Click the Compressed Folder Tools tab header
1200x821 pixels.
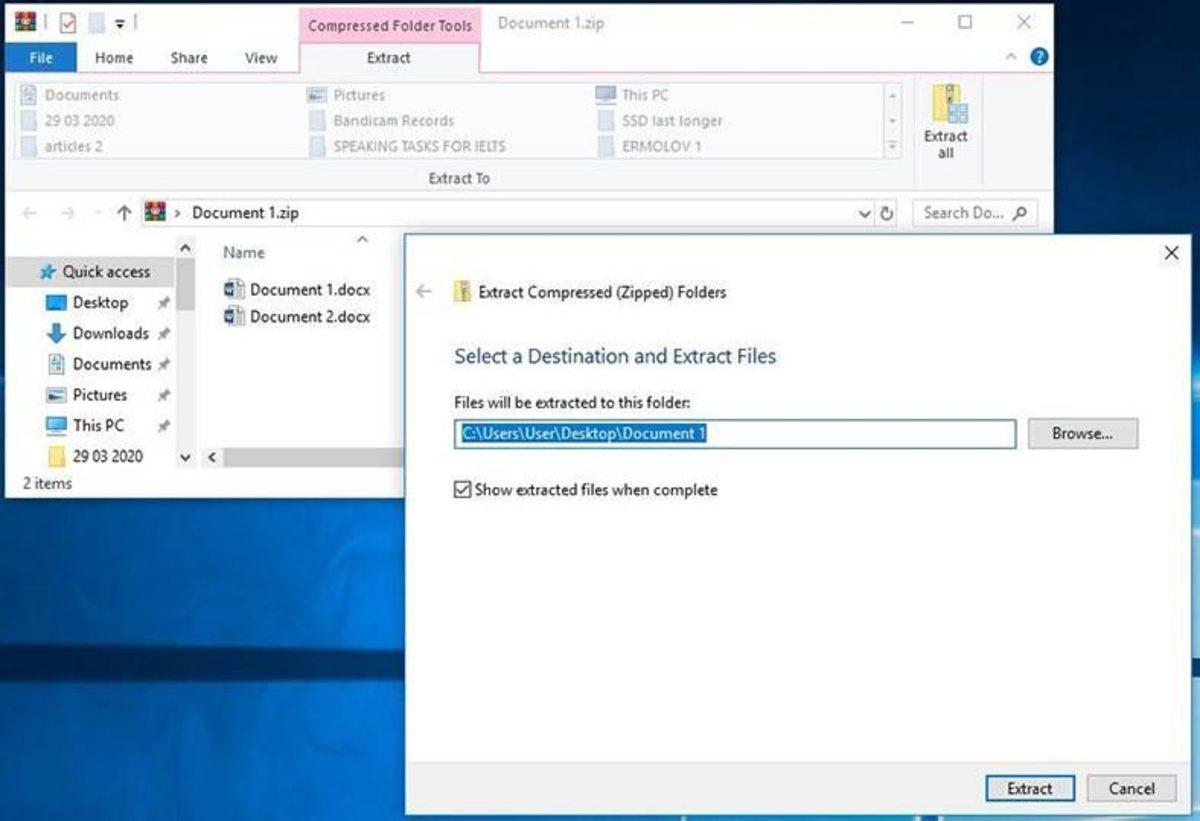coord(390,25)
